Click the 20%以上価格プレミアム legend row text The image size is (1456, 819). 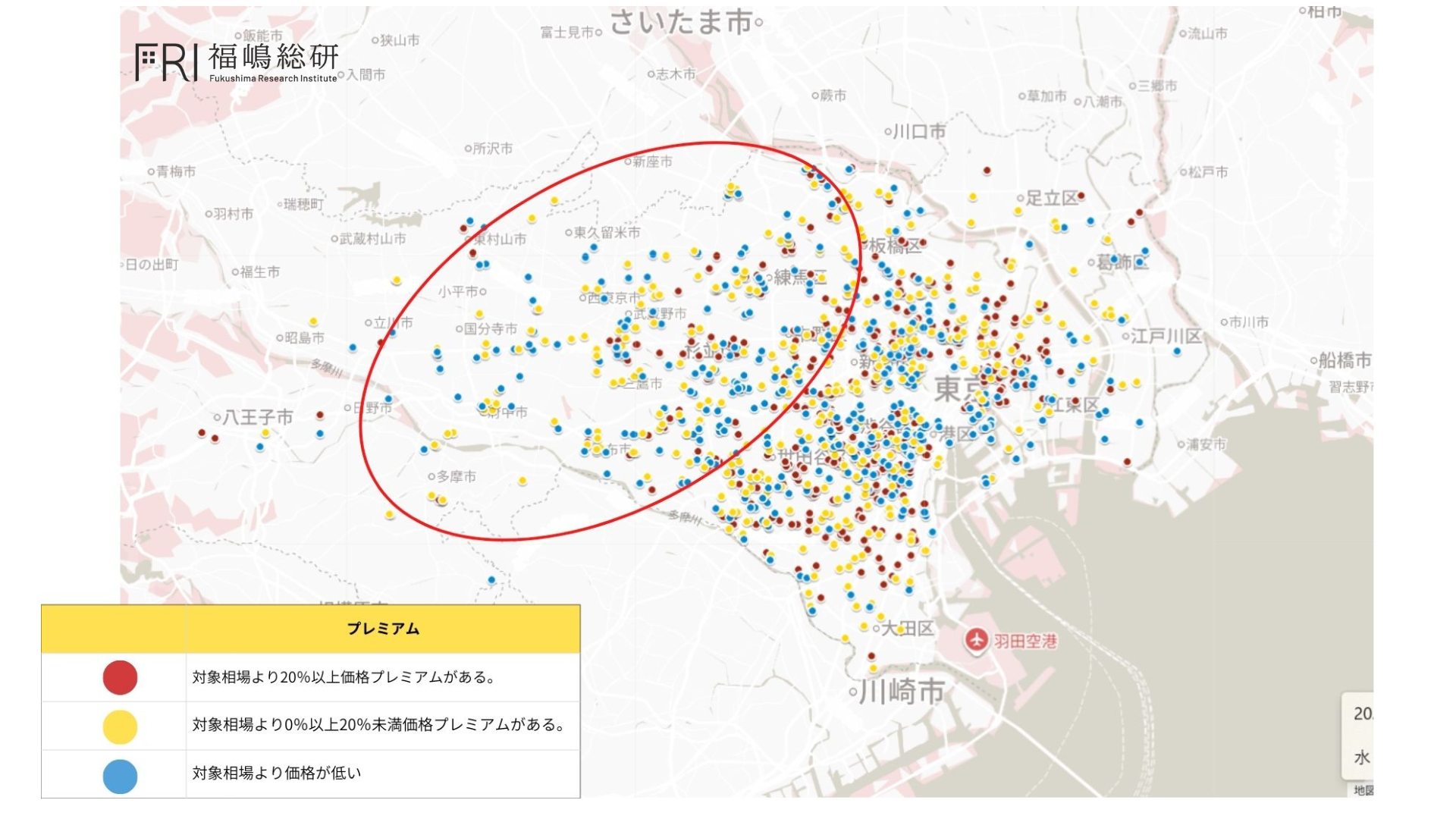(x=343, y=677)
